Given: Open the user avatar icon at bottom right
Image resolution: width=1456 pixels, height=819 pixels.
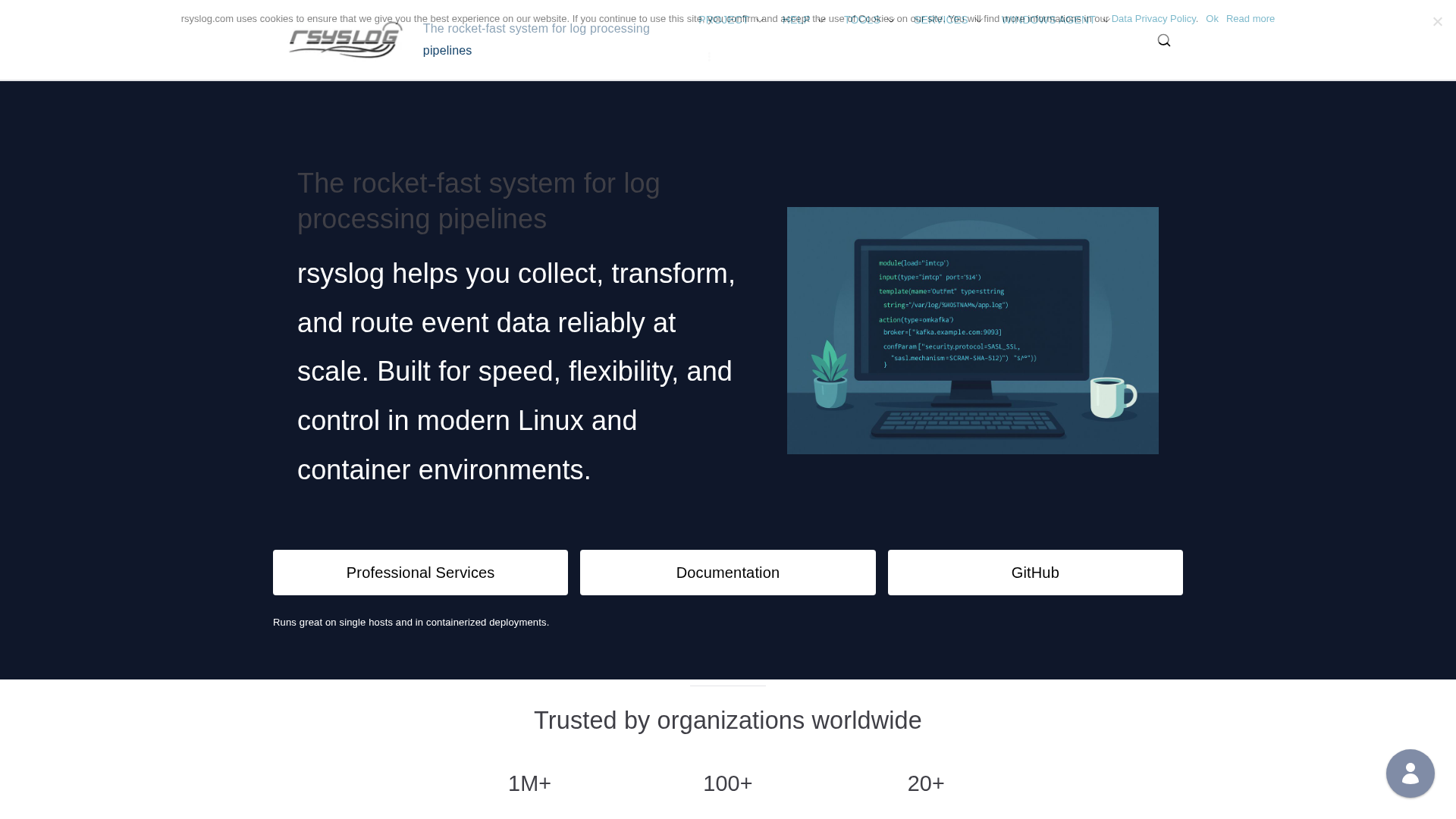Looking at the screenshot, I should pyautogui.click(x=1410, y=773).
